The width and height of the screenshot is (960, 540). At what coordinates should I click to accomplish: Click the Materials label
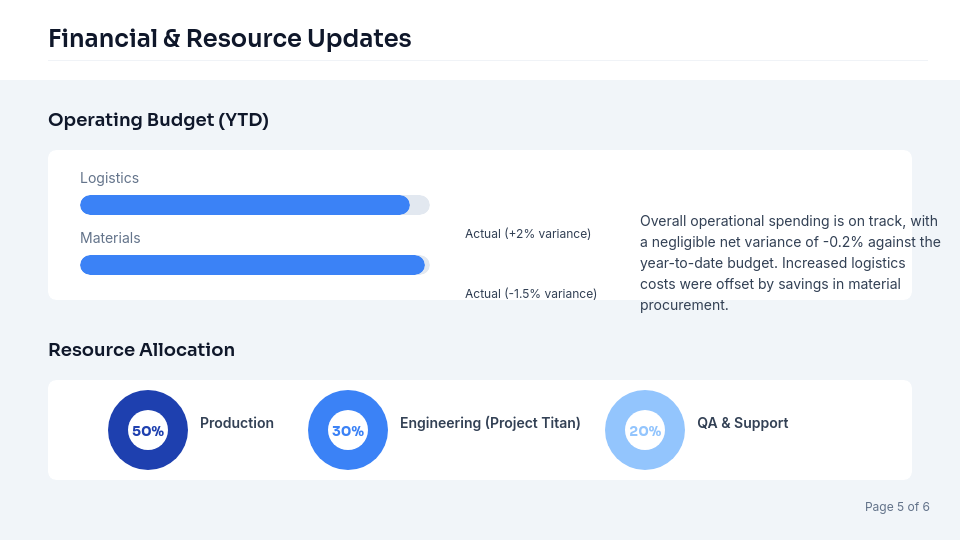pos(110,238)
